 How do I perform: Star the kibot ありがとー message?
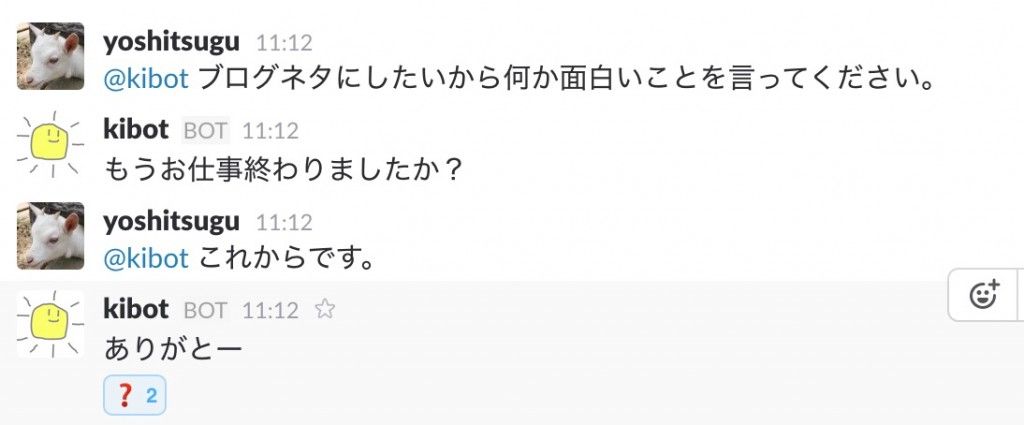tap(324, 309)
